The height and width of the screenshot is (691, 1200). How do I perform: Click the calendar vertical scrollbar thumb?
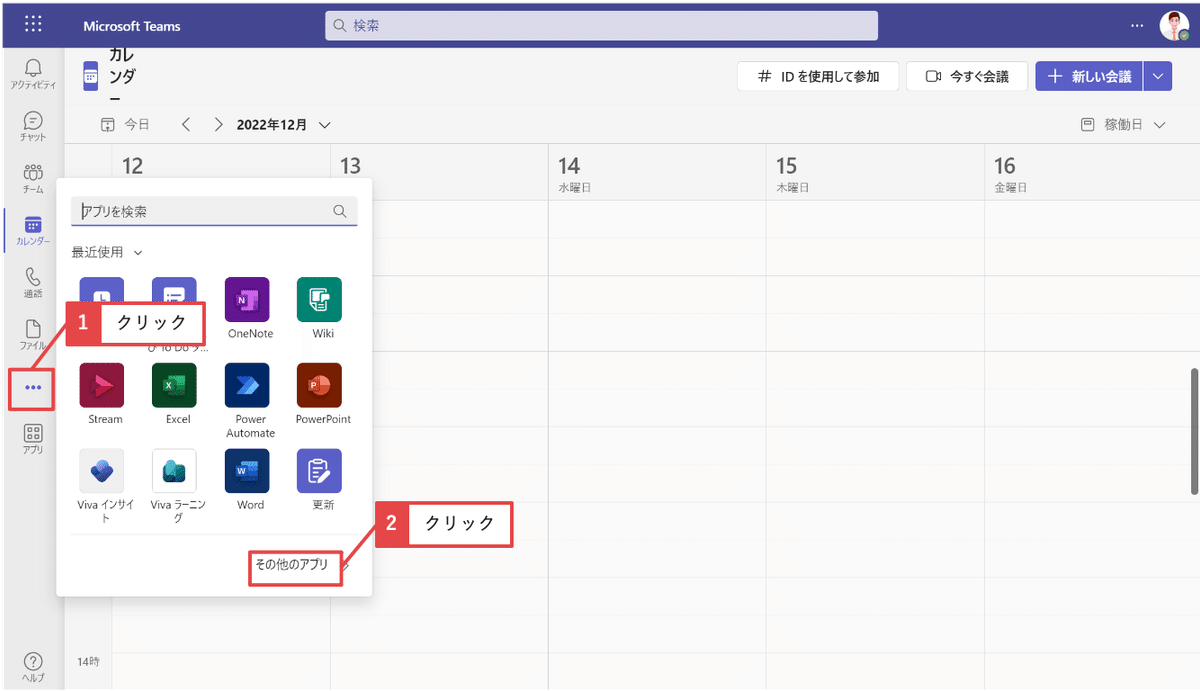(1194, 431)
